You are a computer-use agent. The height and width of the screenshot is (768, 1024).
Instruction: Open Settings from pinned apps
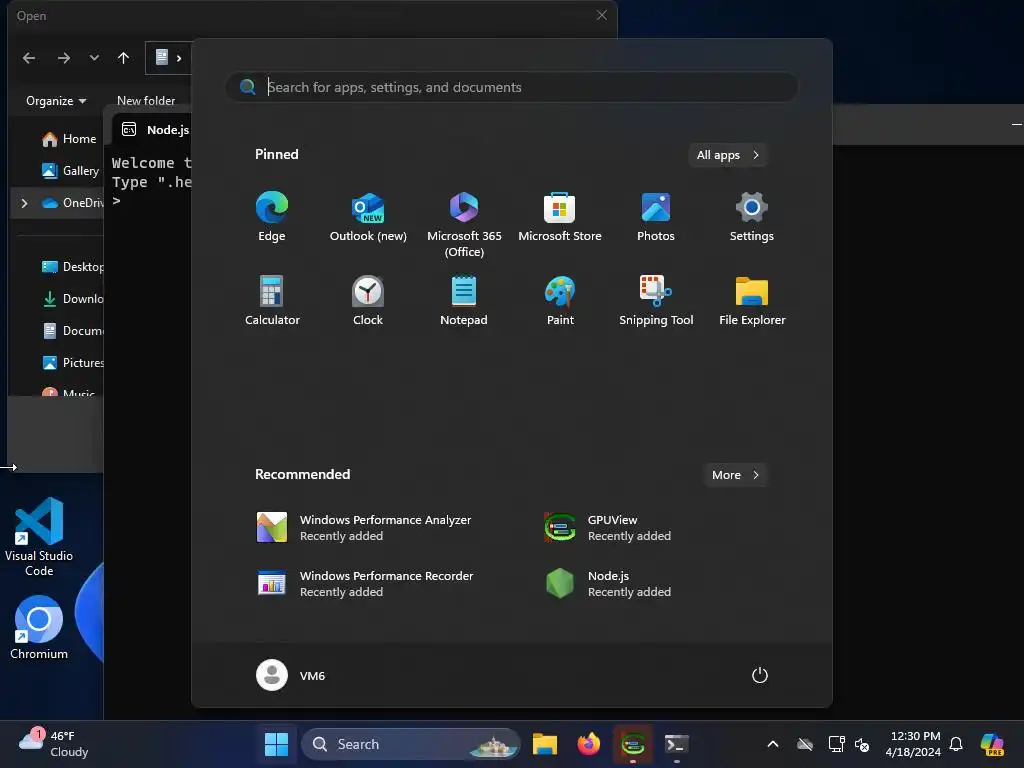(752, 217)
